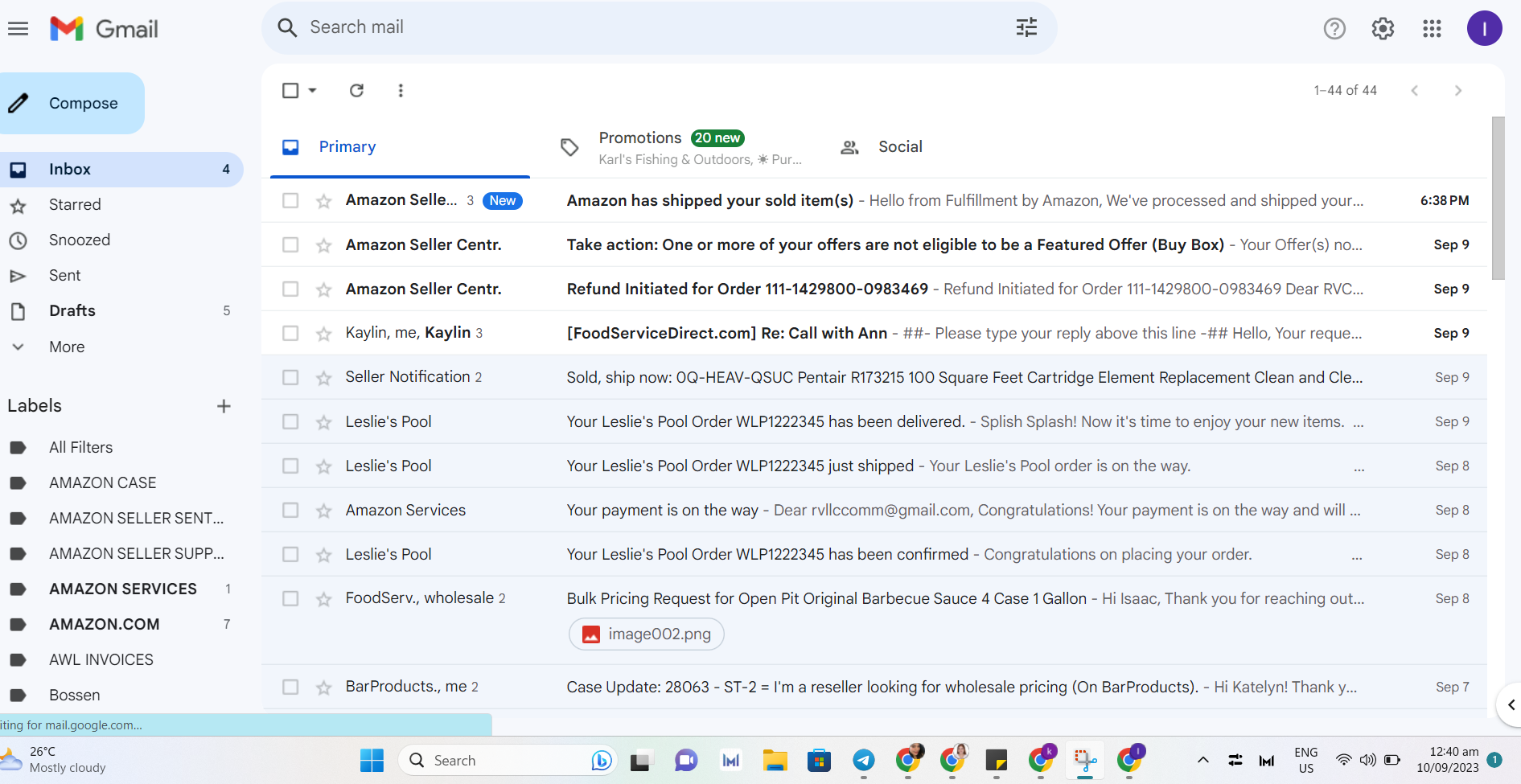
Task: Open the Google apps grid
Action: [x=1432, y=29]
